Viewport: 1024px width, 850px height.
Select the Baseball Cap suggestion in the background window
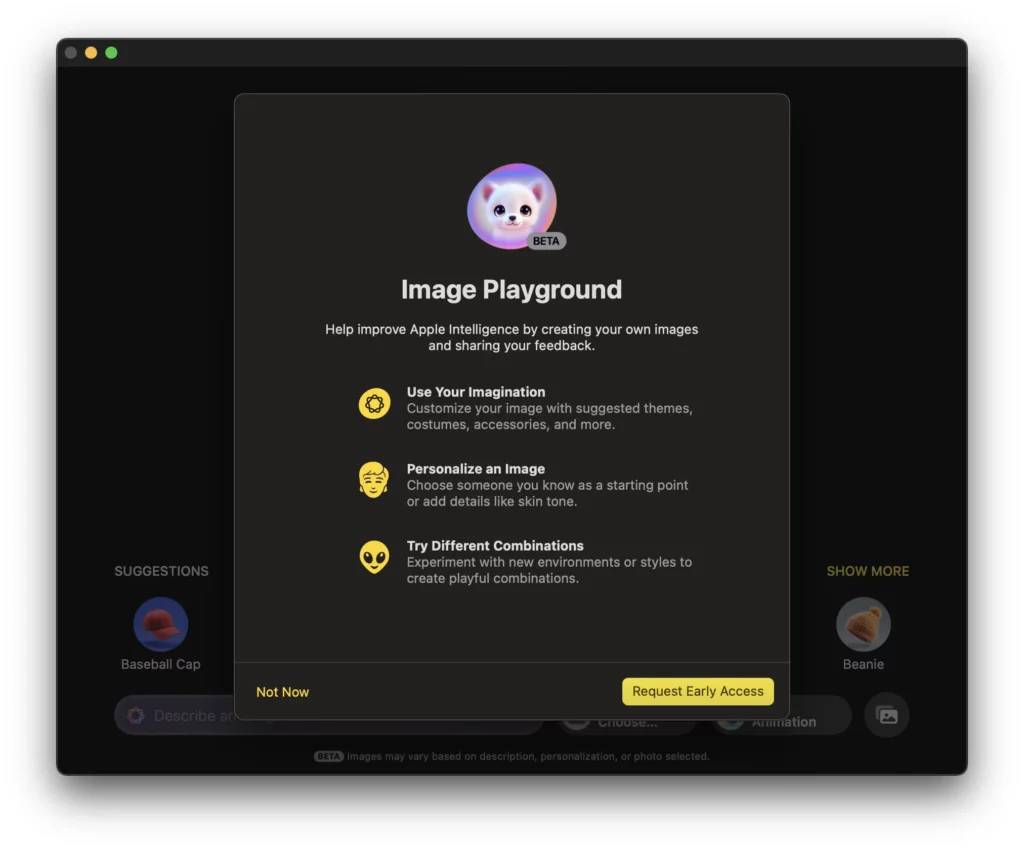click(161, 633)
